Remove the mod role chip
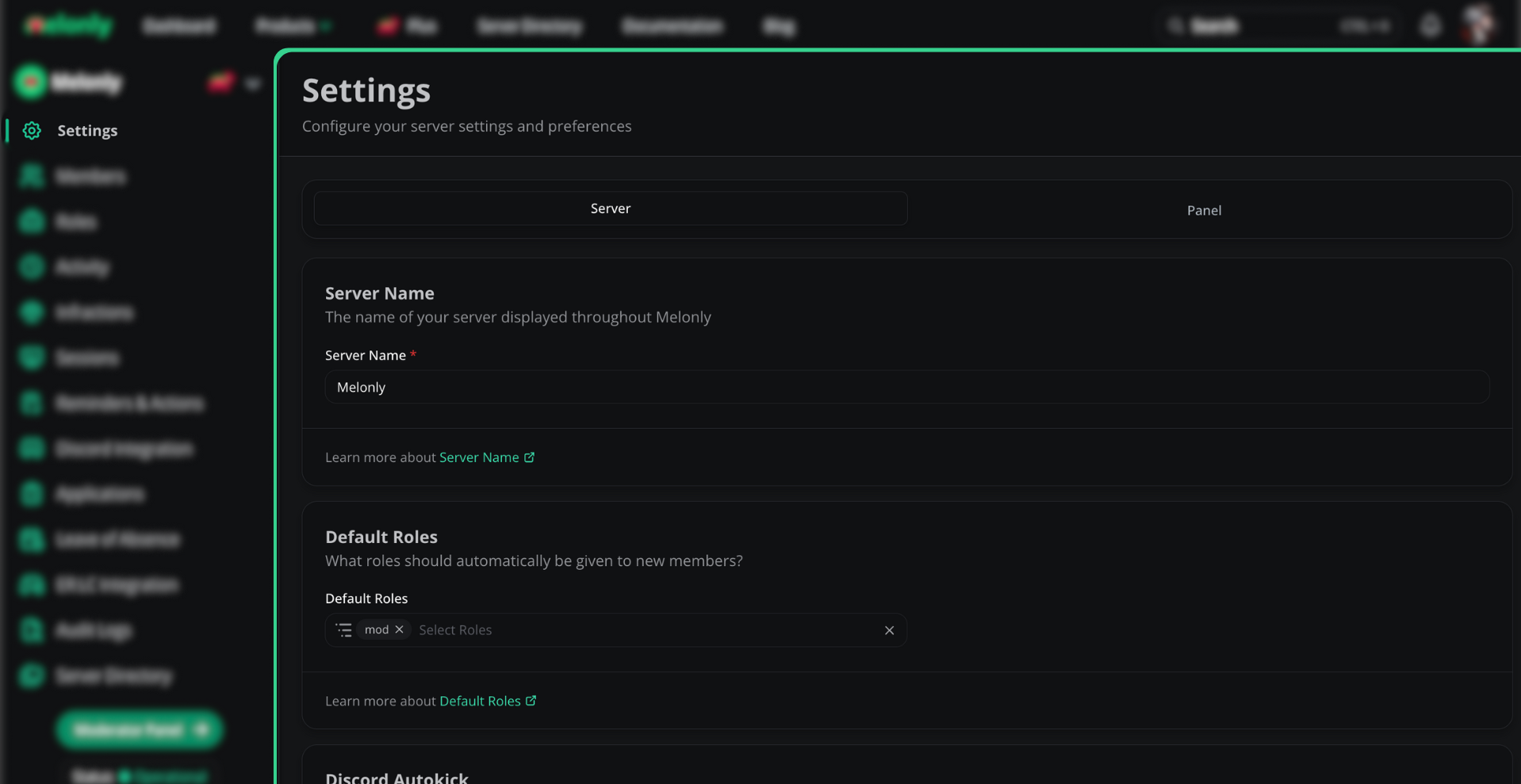This screenshot has width=1521, height=784. coord(399,629)
